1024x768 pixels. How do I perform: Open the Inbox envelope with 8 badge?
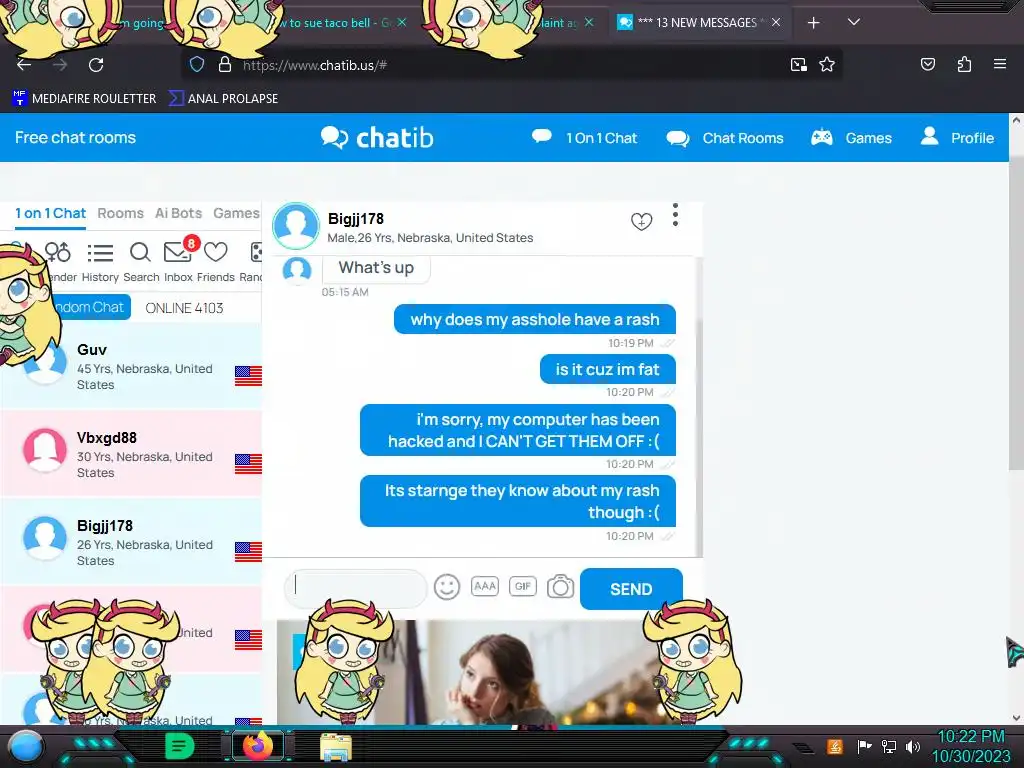point(178,261)
